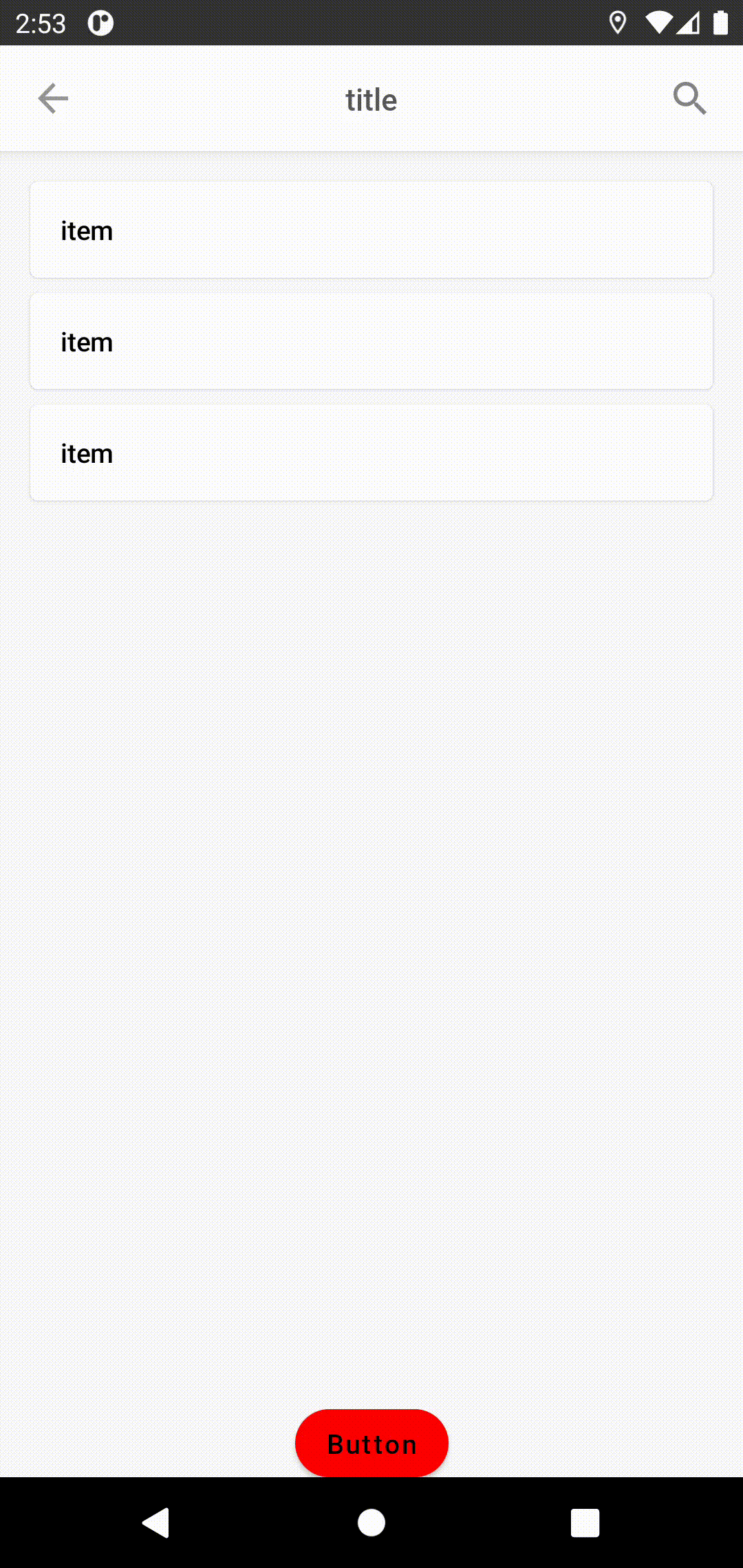Click the "title" heading text

point(371,100)
